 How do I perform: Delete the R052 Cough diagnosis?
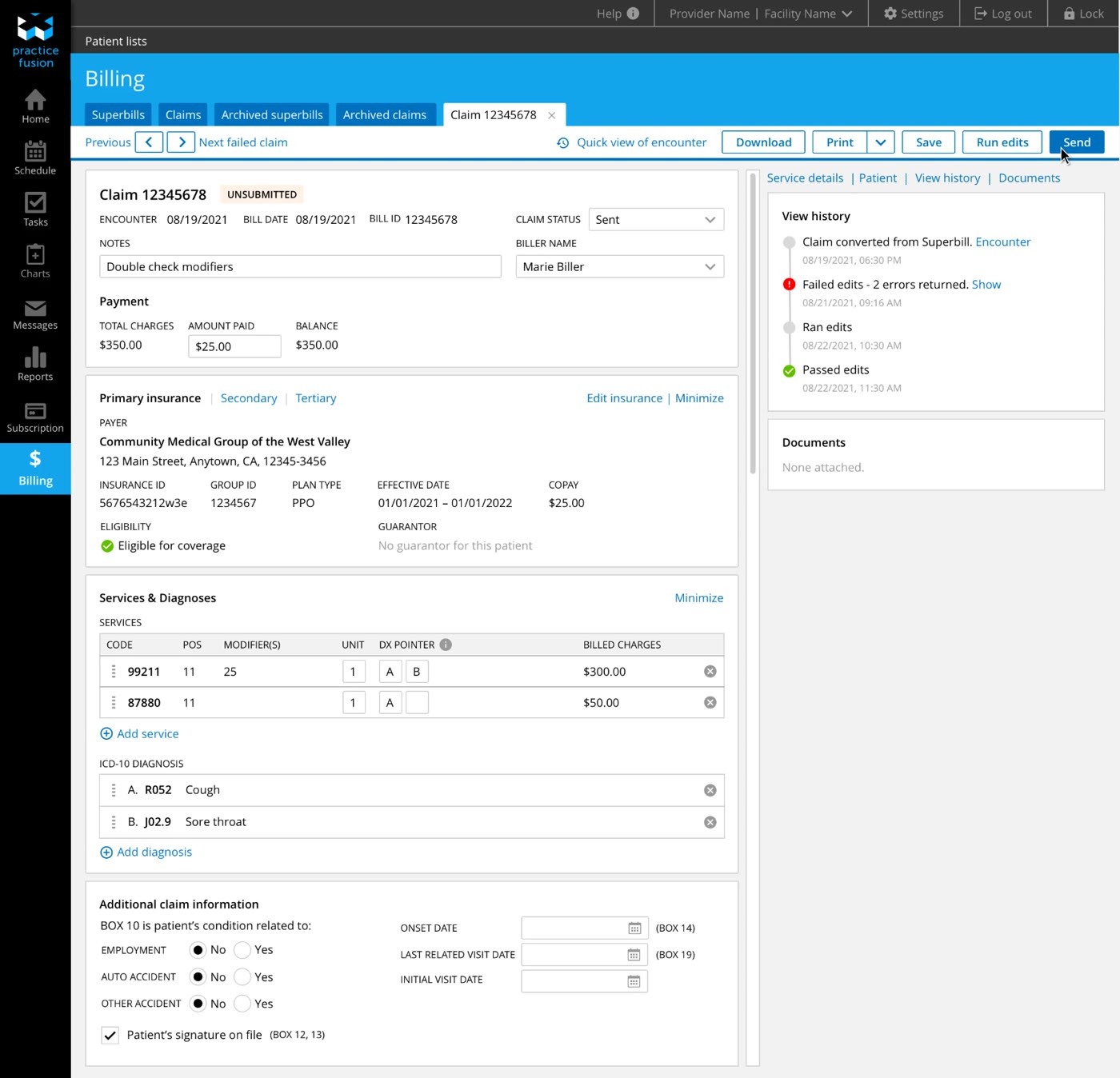710,790
